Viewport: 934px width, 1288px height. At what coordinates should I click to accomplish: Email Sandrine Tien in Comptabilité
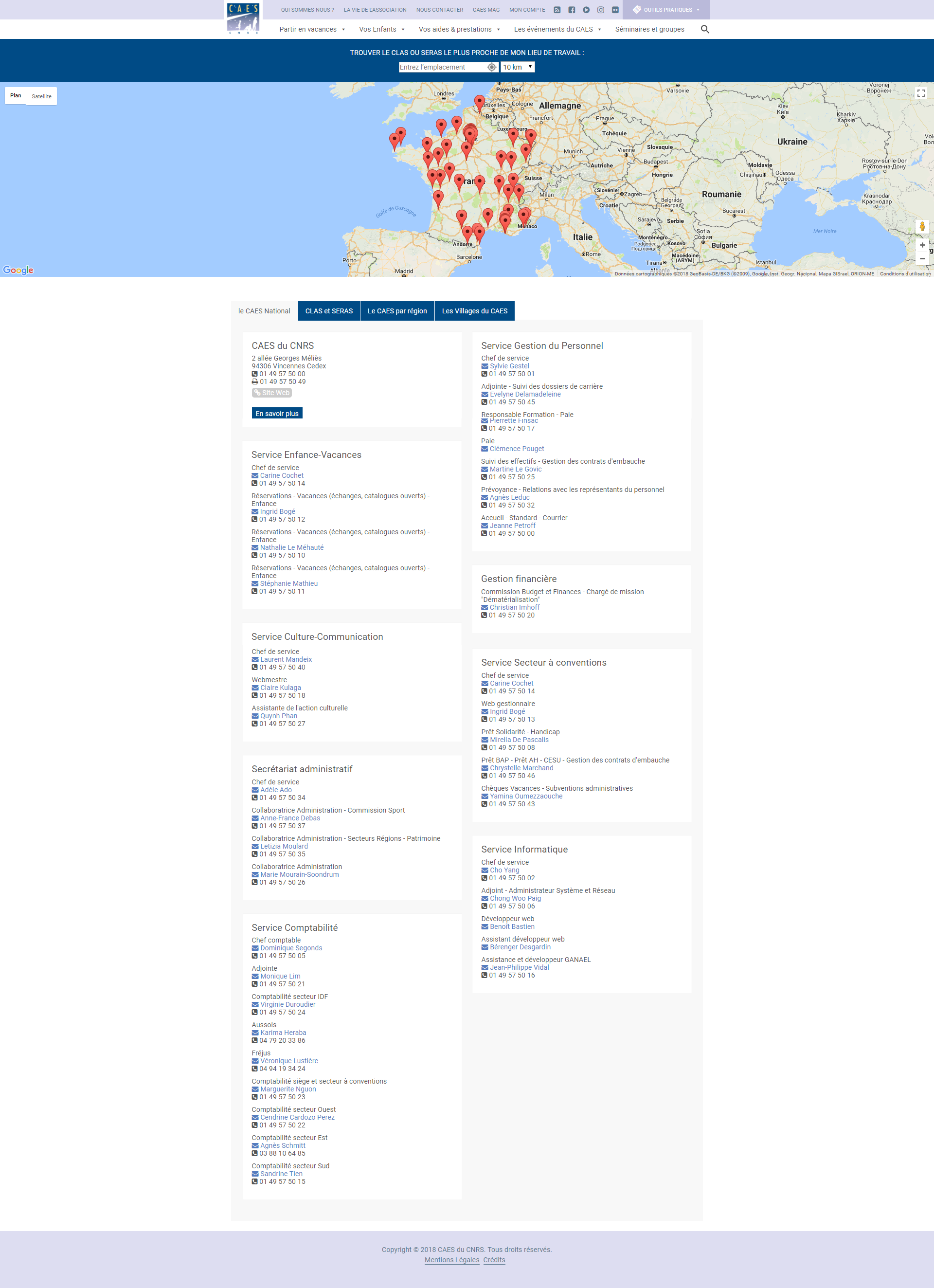tap(281, 1173)
